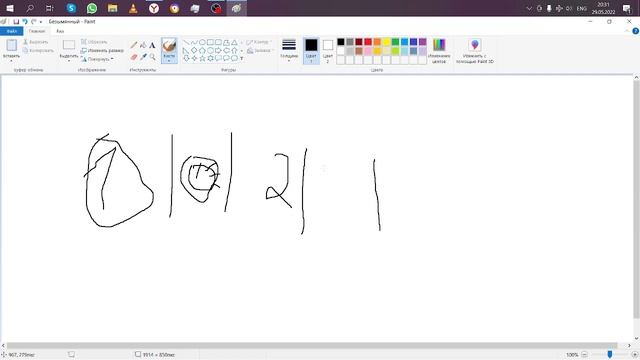This screenshot has height=360, width=640.
Task: Select the Color picker eyedropper tool
Action: pyautogui.click(x=143, y=57)
